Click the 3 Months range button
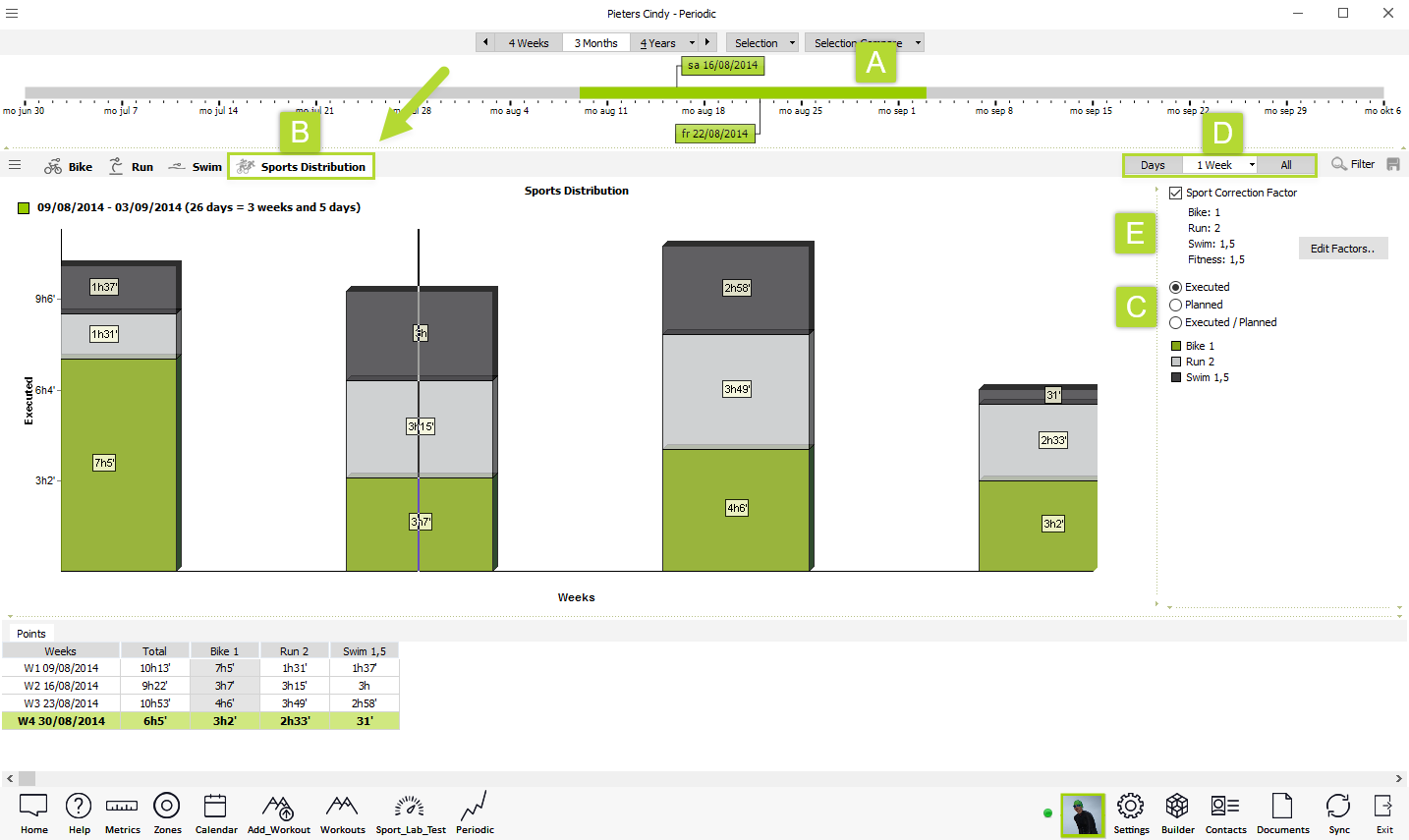The image size is (1409, 840). click(595, 43)
